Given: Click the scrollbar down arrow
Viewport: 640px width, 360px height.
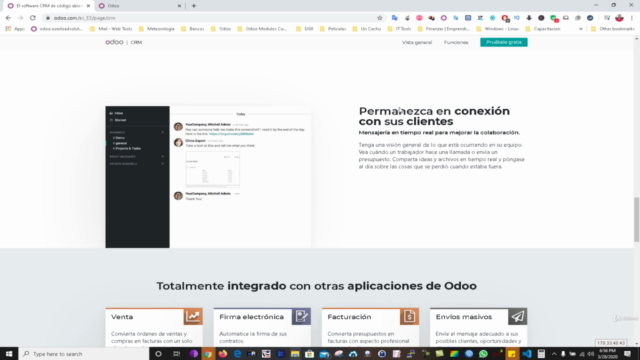Looking at the screenshot, I should 636,344.
